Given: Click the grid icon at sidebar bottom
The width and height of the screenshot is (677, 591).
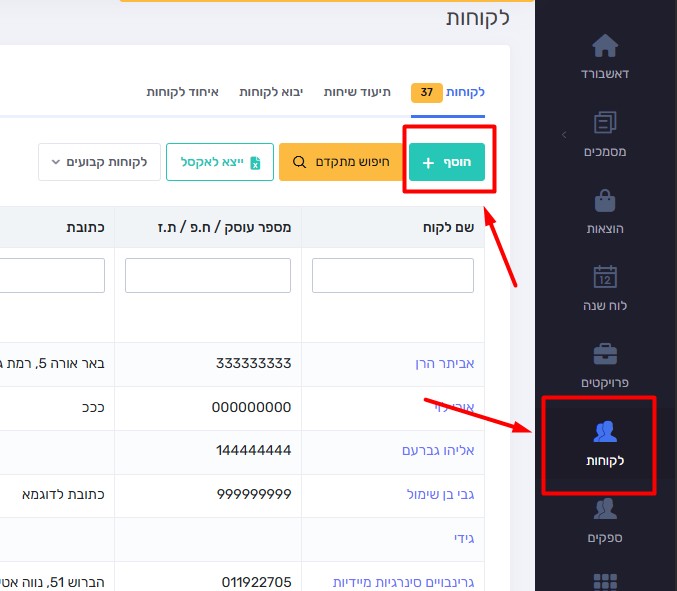Looking at the screenshot, I should tap(605, 581).
